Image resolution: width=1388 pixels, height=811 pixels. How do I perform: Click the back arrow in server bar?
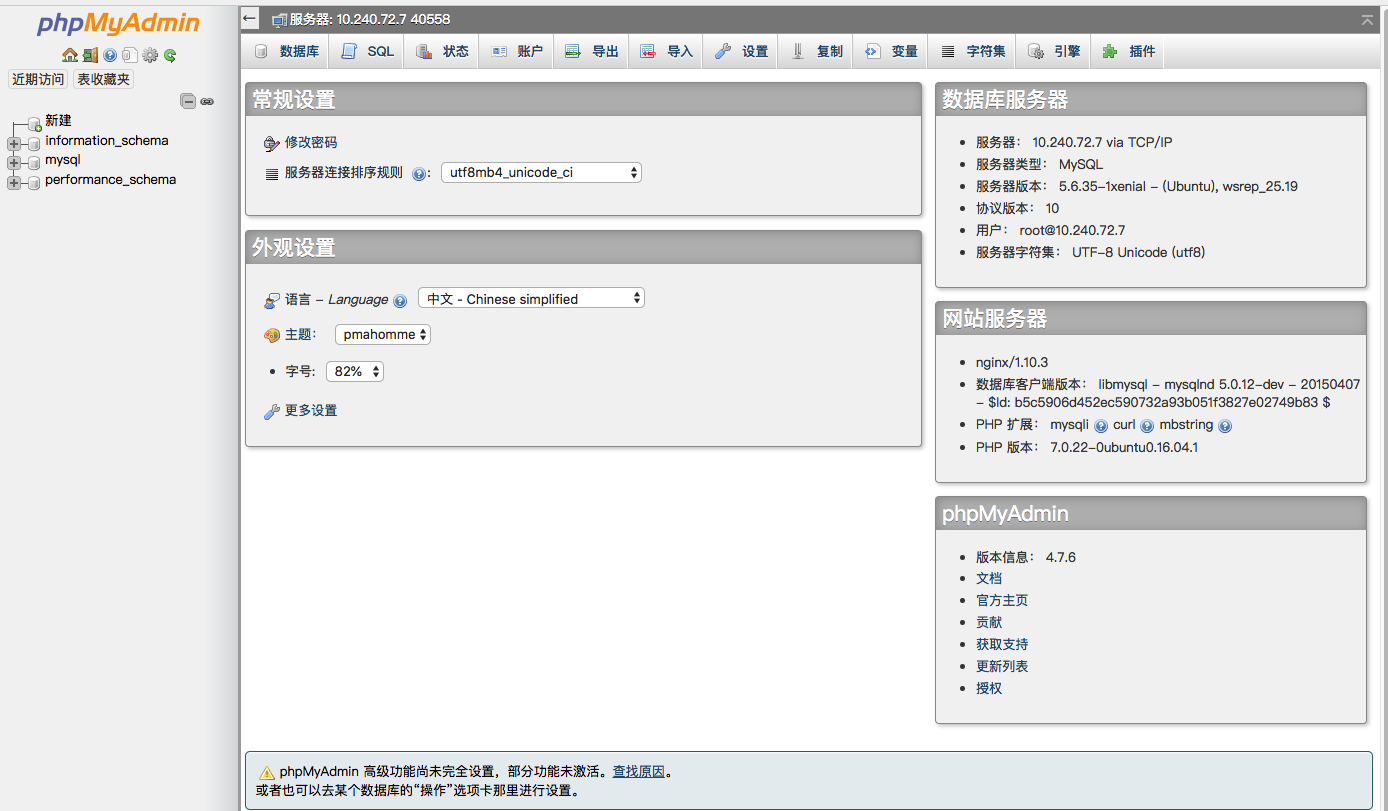[250, 18]
